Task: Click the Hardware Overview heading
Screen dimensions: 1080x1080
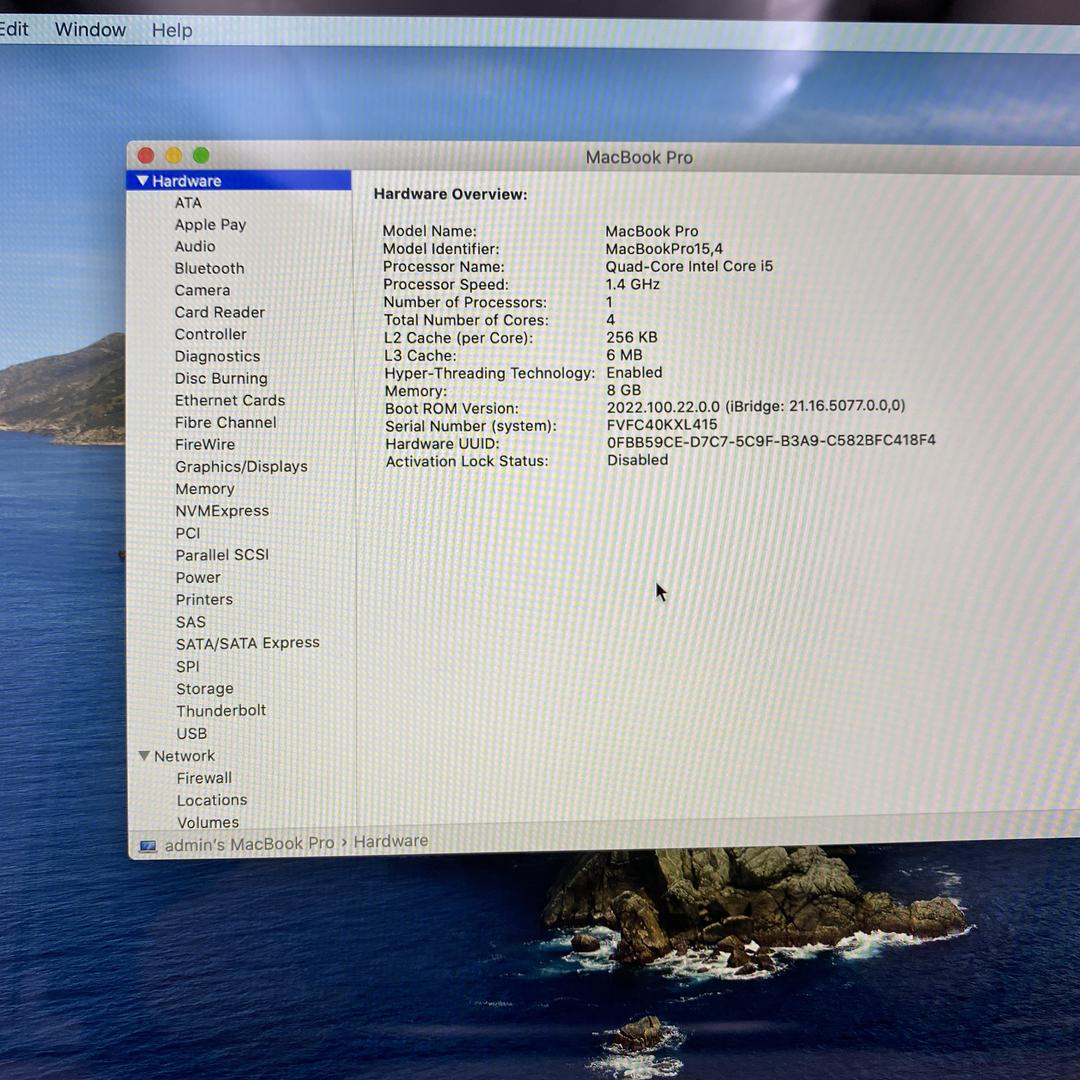Action: click(x=450, y=194)
